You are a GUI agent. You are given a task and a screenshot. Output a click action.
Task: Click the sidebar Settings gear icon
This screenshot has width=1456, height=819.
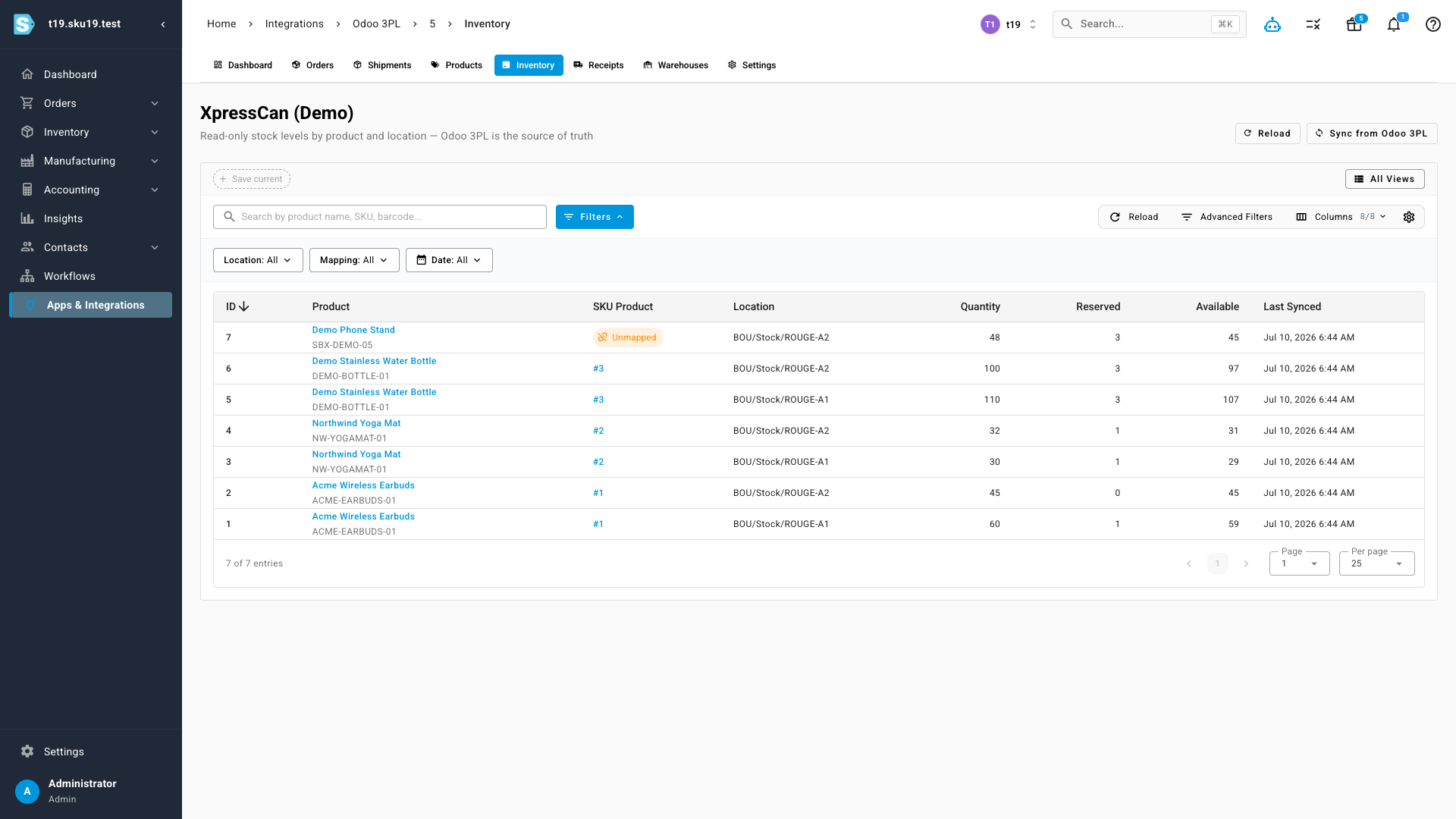pyautogui.click(x=27, y=752)
